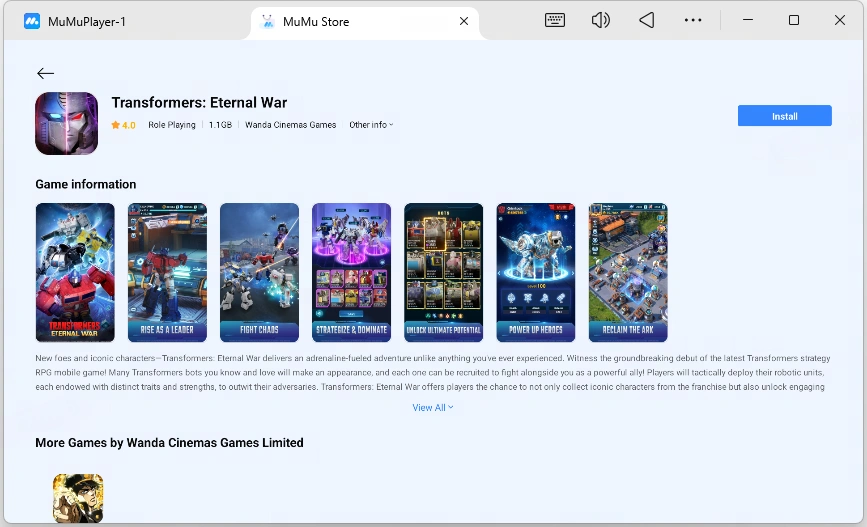Open the three-dots more menu
Image resolution: width=867 pixels, height=527 pixels.
coord(693,20)
